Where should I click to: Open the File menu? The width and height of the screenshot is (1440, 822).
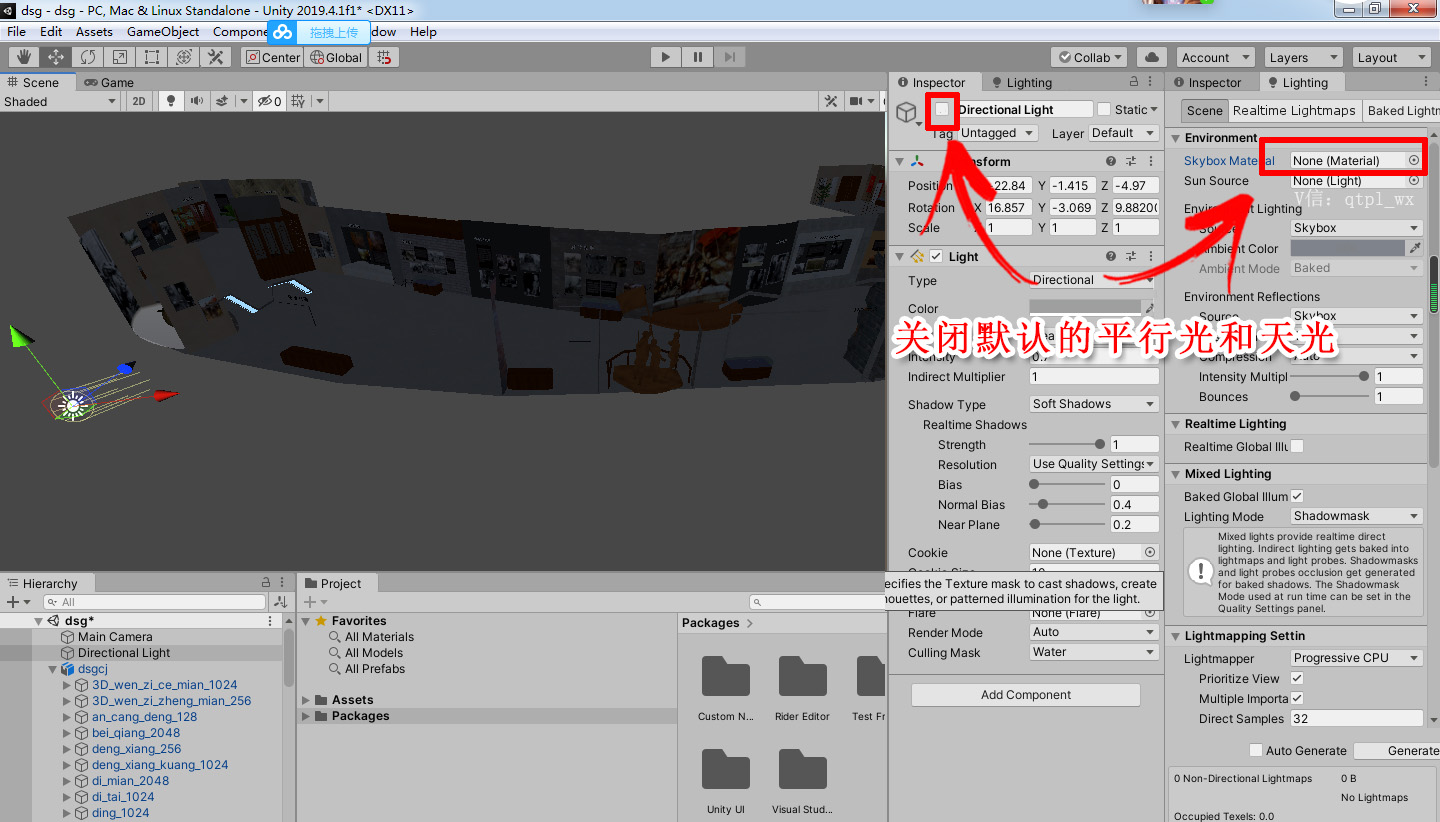17,31
